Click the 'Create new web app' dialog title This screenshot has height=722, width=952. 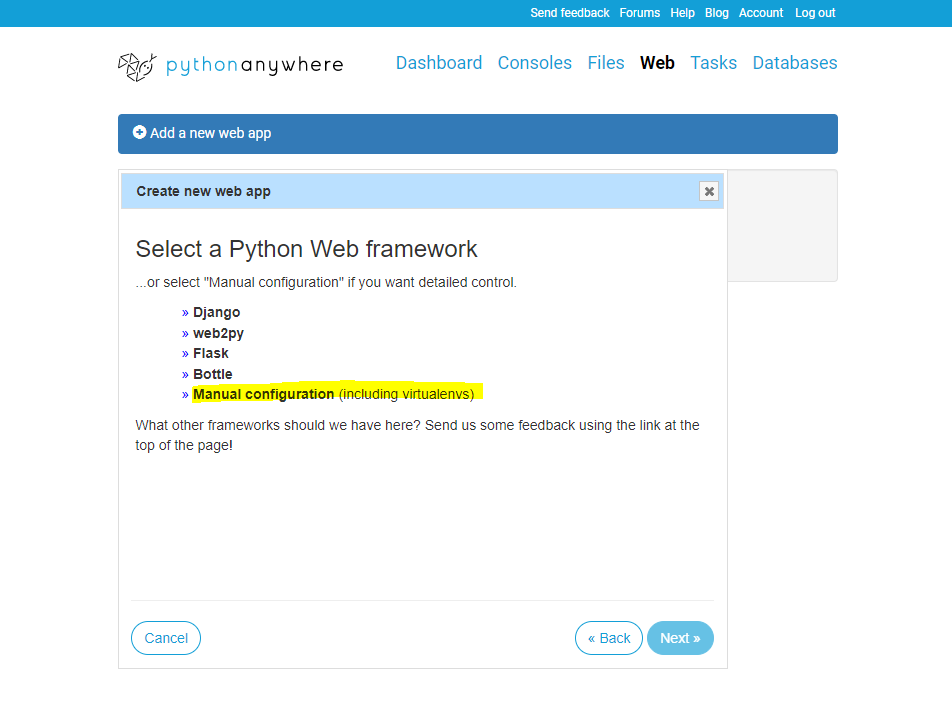(x=203, y=191)
